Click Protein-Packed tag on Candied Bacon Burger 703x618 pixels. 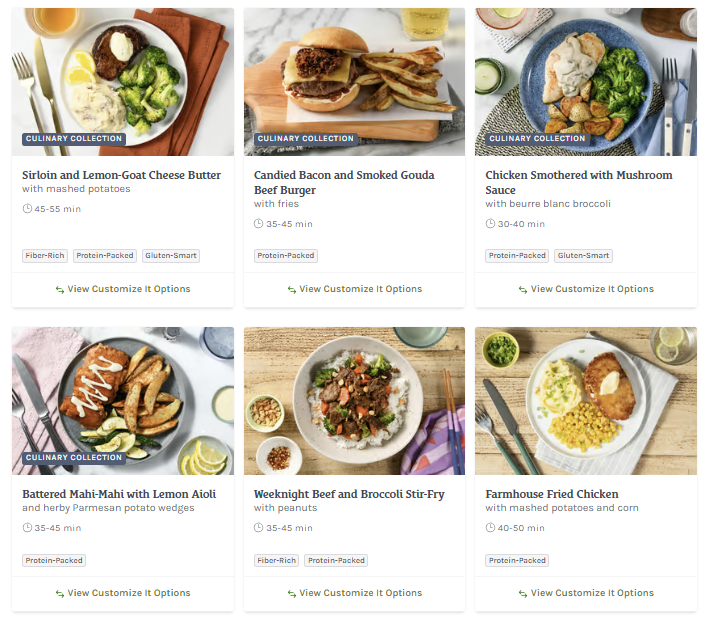(x=286, y=256)
